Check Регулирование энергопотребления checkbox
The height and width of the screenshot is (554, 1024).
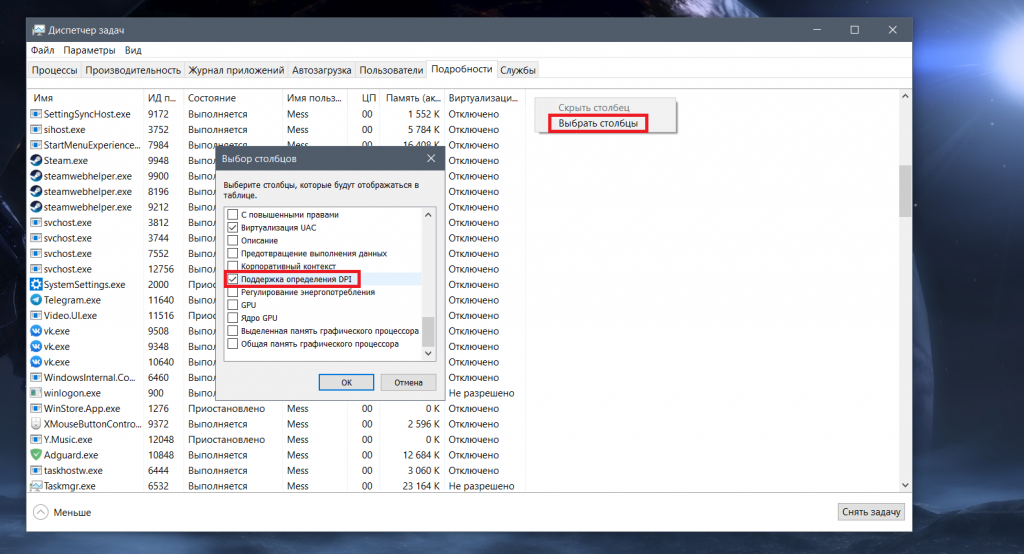point(232,292)
